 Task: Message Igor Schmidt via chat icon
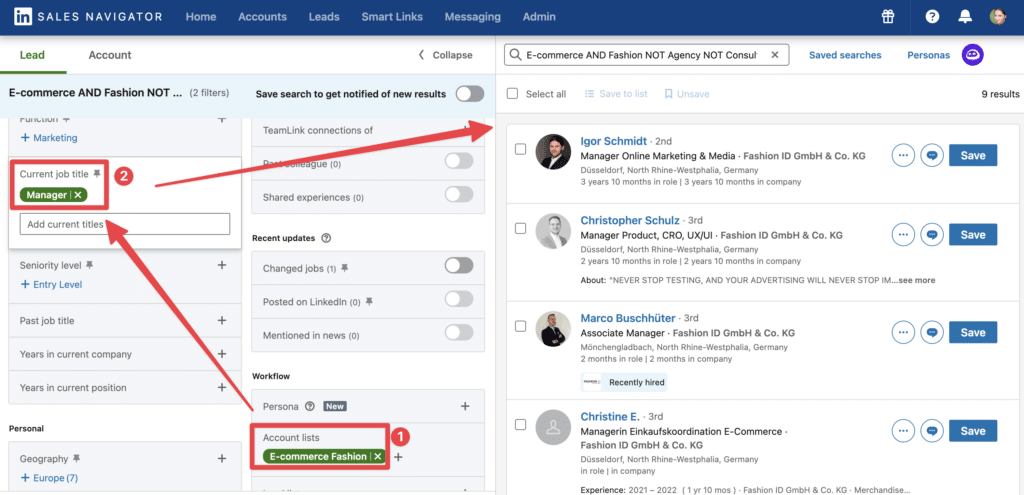[932, 155]
